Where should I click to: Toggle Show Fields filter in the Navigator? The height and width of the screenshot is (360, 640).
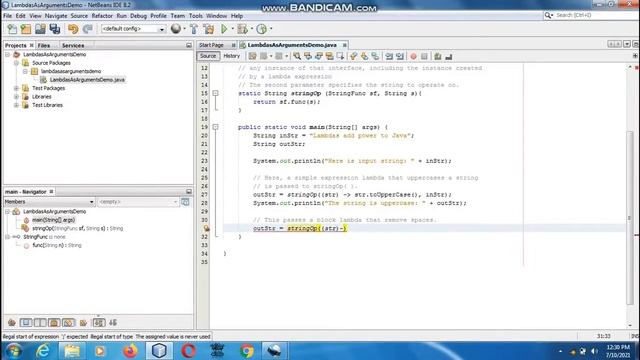[x=26, y=323]
